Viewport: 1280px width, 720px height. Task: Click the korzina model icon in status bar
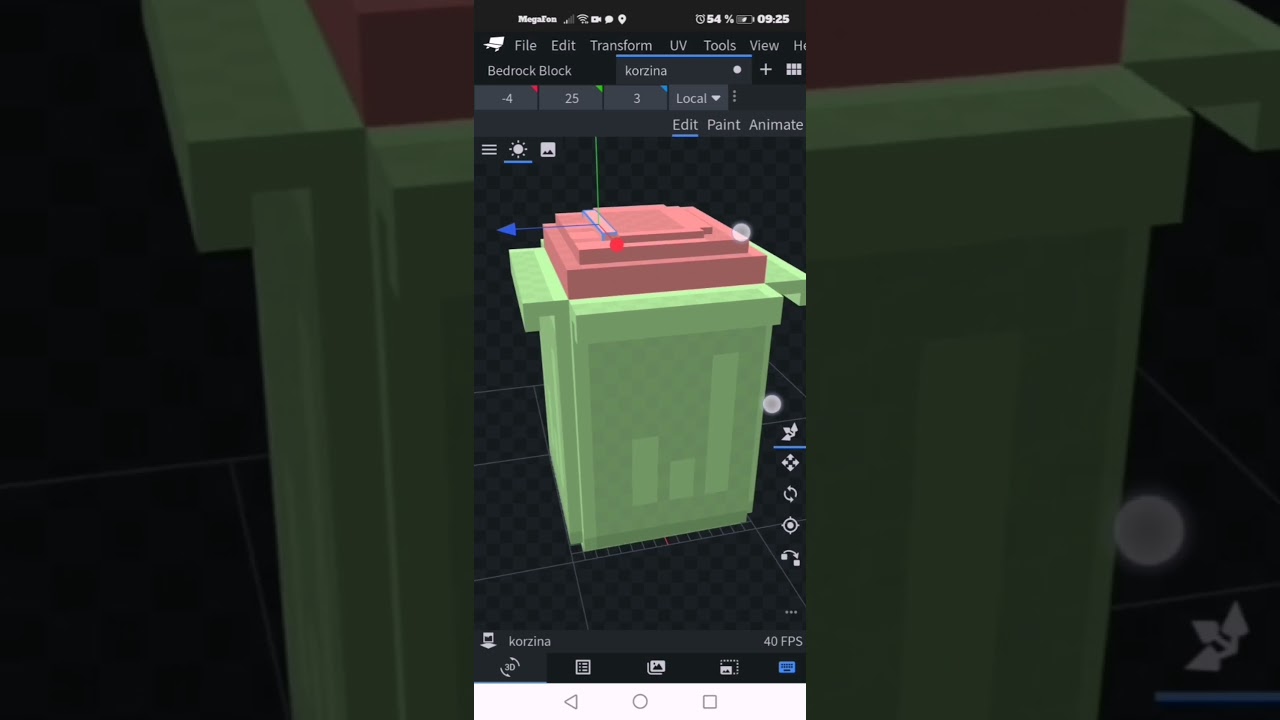point(489,640)
